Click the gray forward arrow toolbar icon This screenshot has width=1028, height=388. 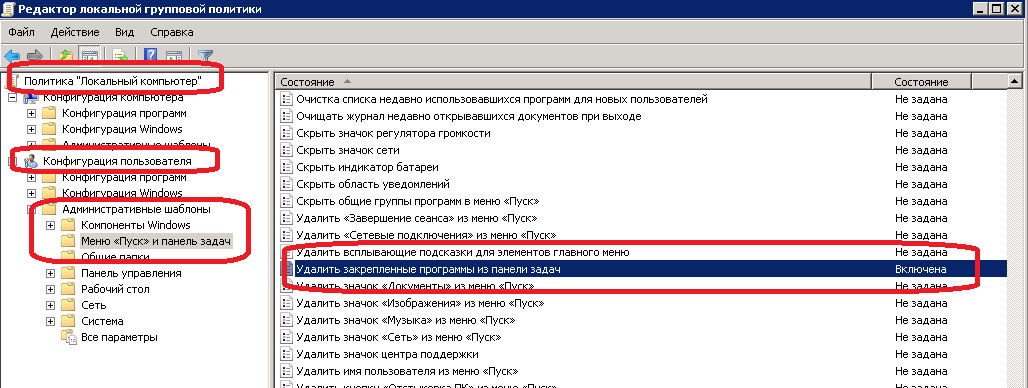(34, 56)
